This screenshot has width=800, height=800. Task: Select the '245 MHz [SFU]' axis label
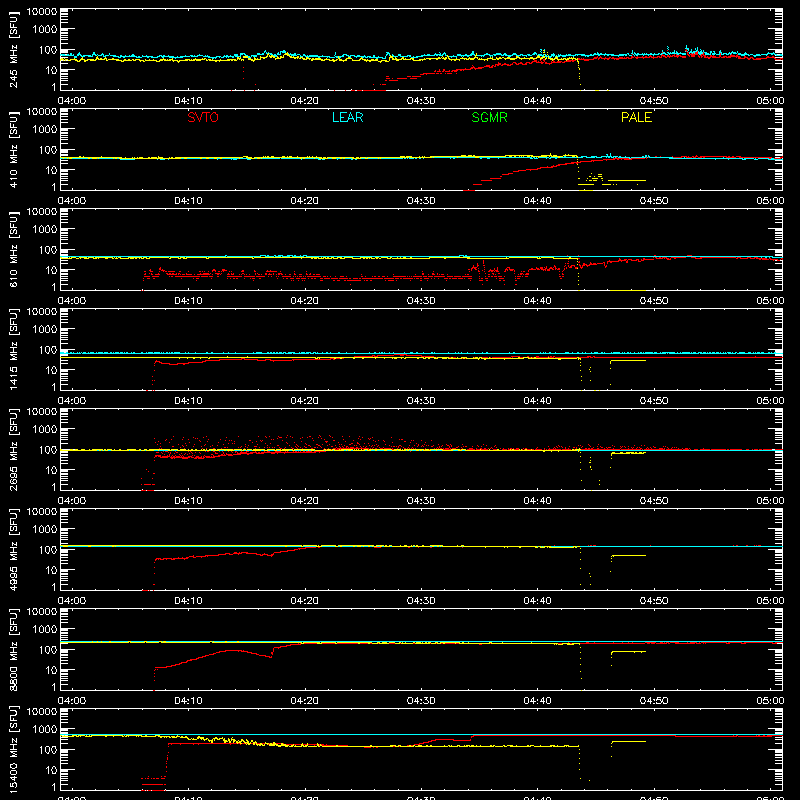coord(13,49)
